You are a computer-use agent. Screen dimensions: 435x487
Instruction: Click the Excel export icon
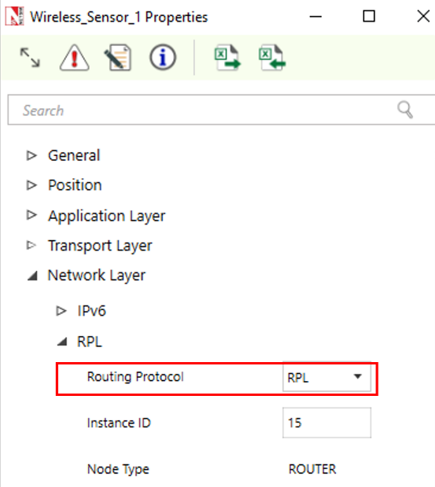[227, 58]
